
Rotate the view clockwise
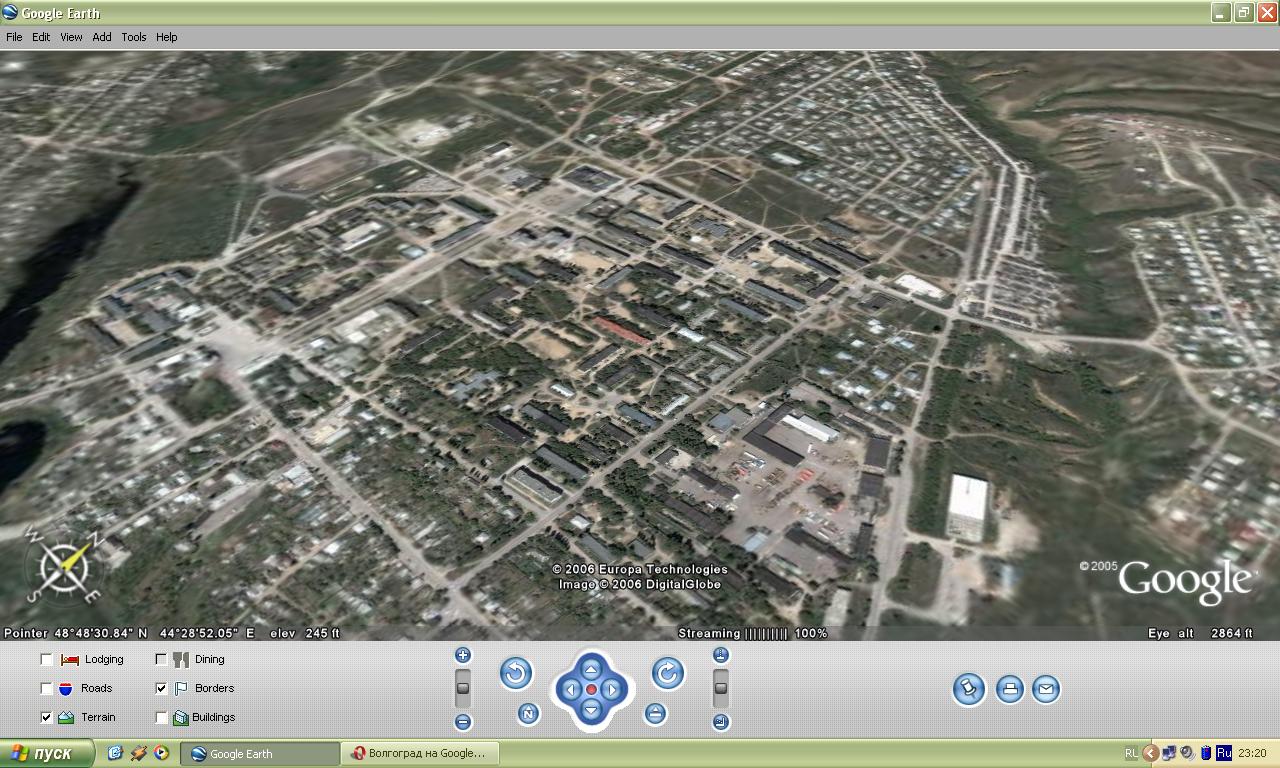pyautogui.click(x=668, y=673)
